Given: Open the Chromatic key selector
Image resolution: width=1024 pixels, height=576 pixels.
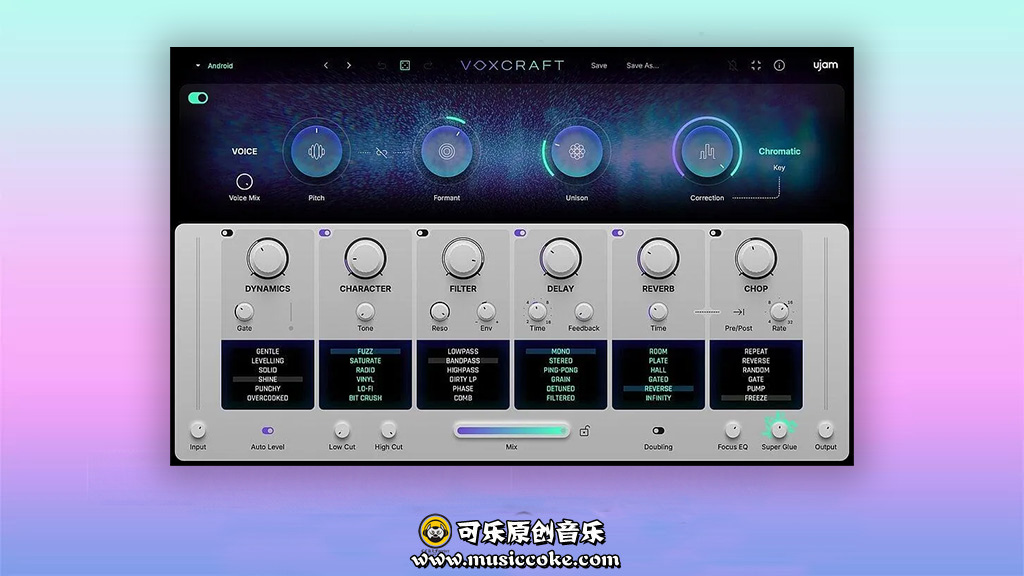Looking at the screenshot, I should 779,152.
